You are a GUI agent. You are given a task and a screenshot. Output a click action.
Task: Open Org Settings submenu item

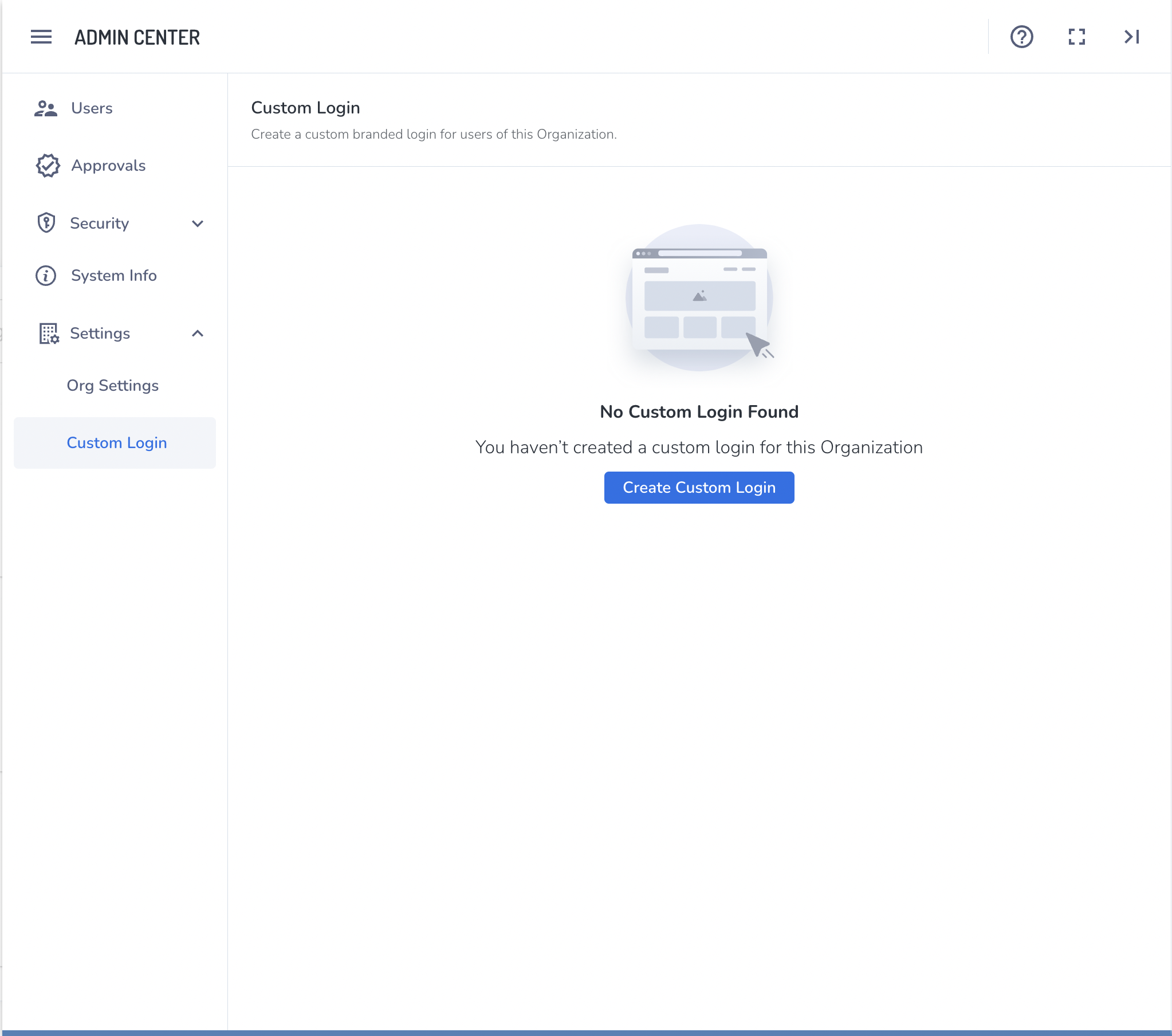(113, 386)
